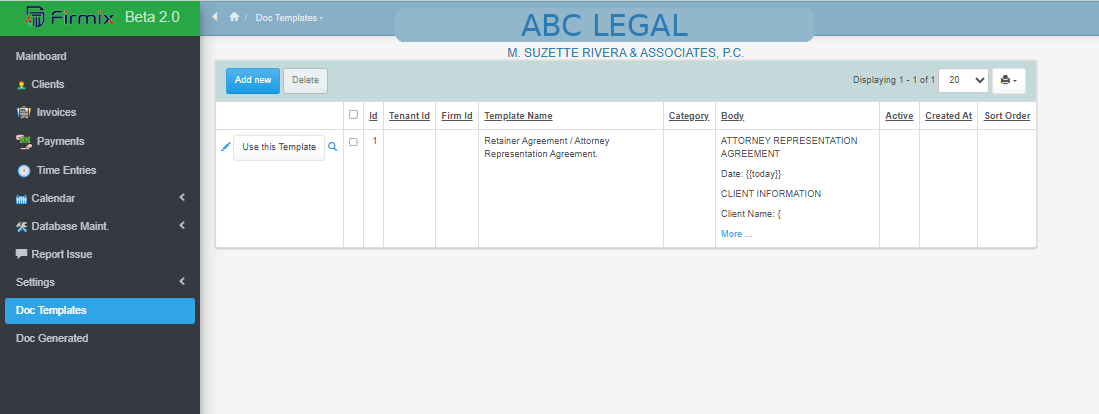The height and width of the screenshot is (414, 1099).
Task: Sort by Firm Id column header
Action: pos(457,116)
